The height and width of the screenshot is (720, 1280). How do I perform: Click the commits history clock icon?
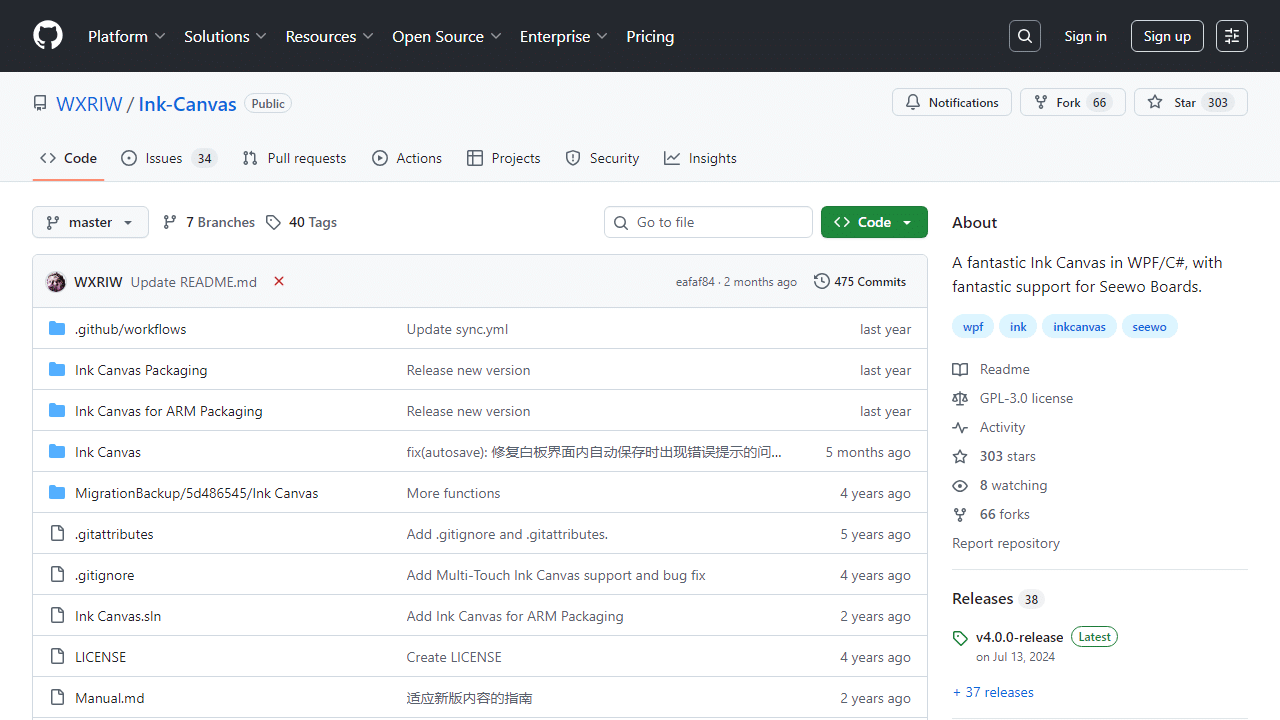point(822,282)
